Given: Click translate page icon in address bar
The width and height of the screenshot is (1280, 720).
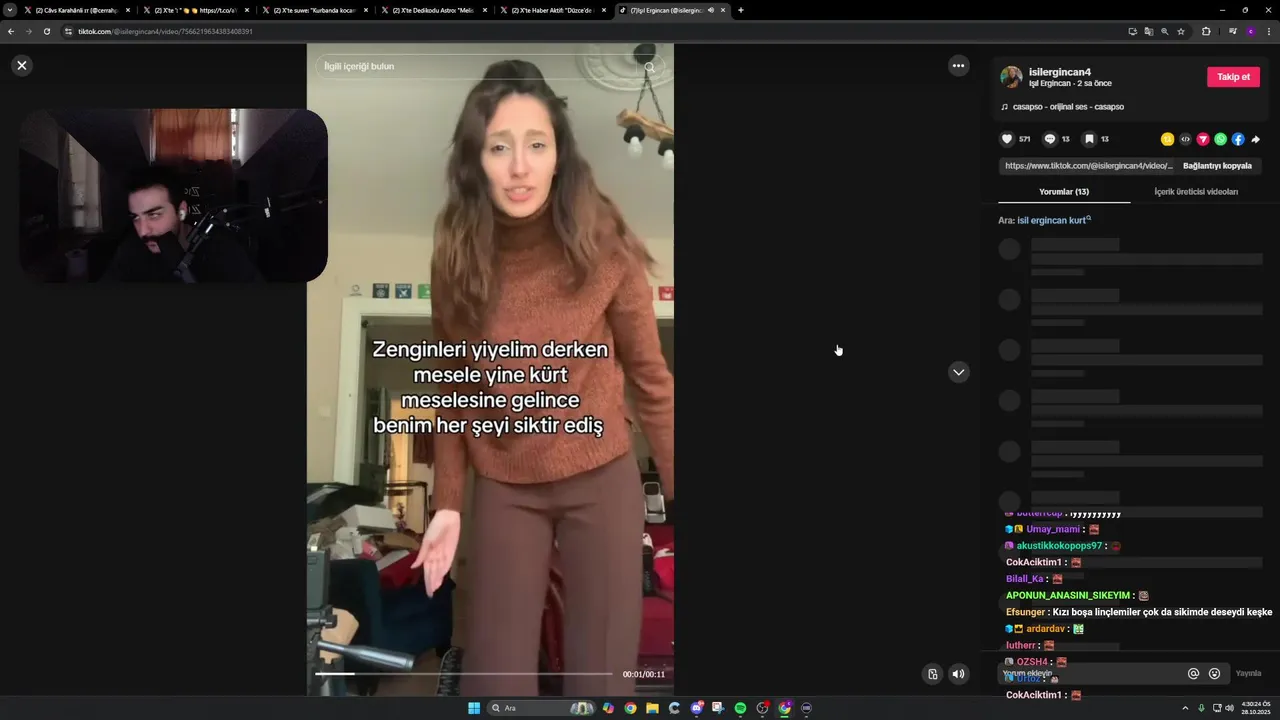Looking at the screenshot, I should tap(1148, 31).
